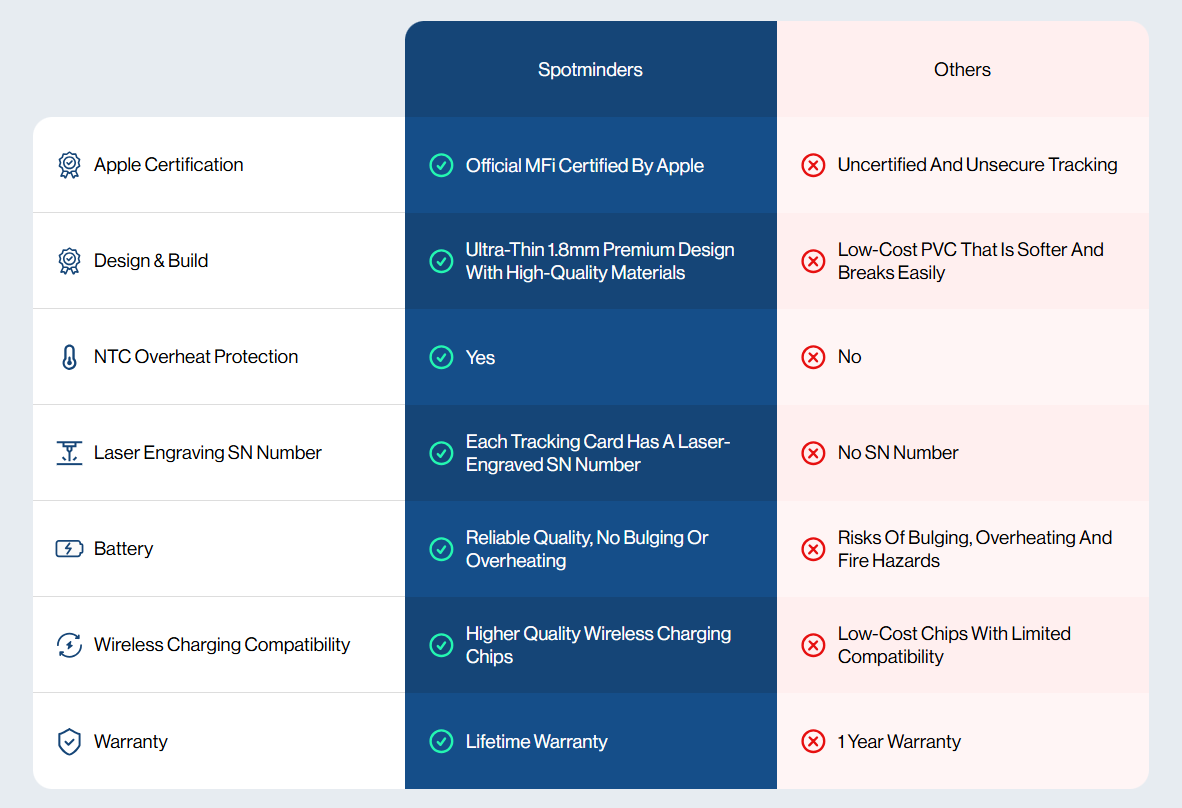Click Low-Cost Chips With Limited Compatibility text
This screenshot has height=808, width=1182.
point(954,645)
